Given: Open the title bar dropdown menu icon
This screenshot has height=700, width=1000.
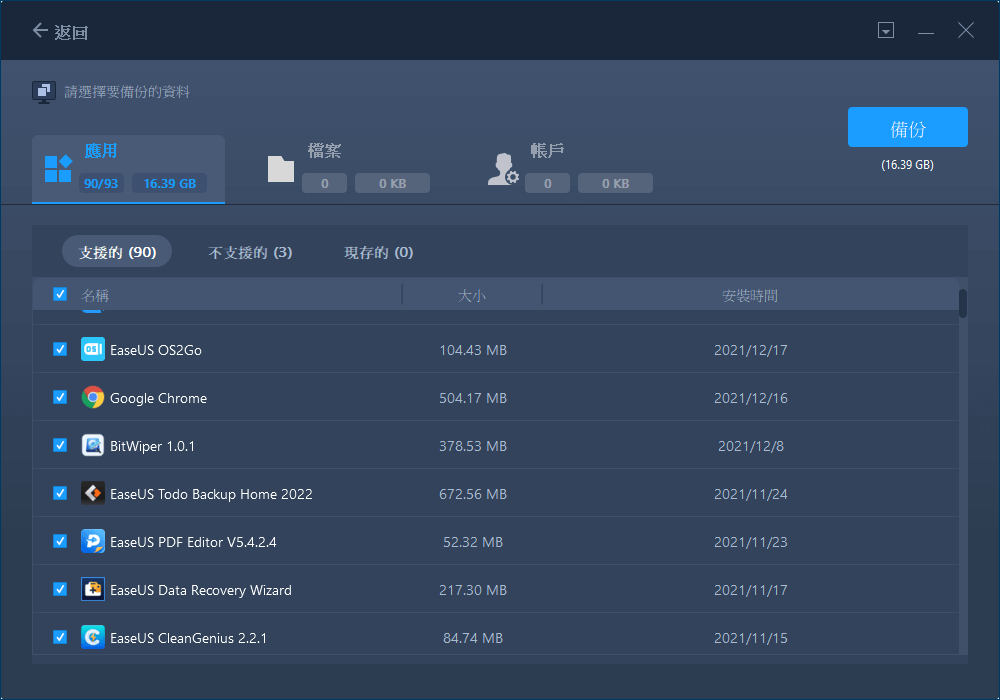Looking at the screenshot, I should click(x=885, y=30).
